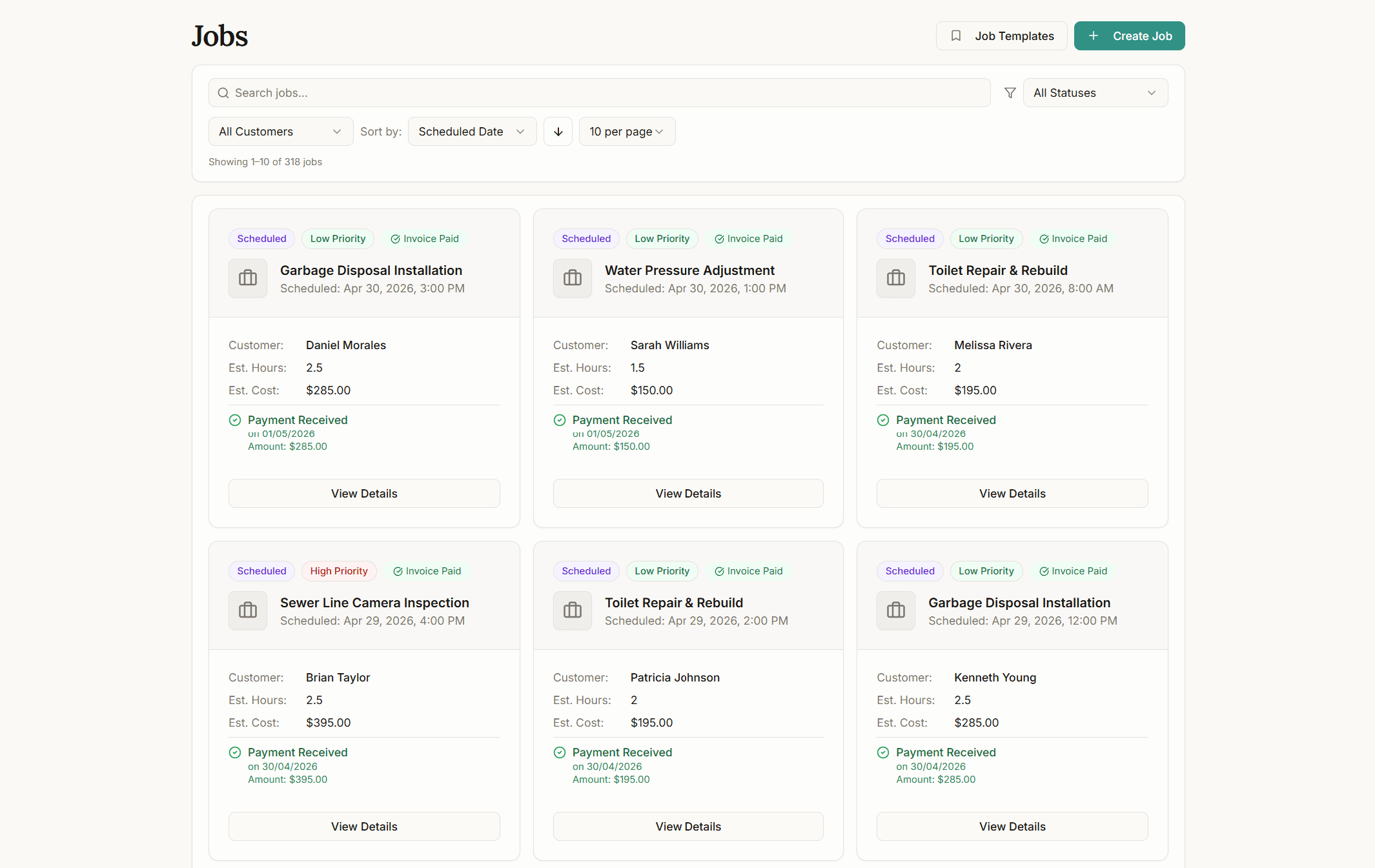The image size is (1375, 868).
Task: View Details for Sewer Line Camera Inspection
Action: pyautogui.click(x=364, y=827)
